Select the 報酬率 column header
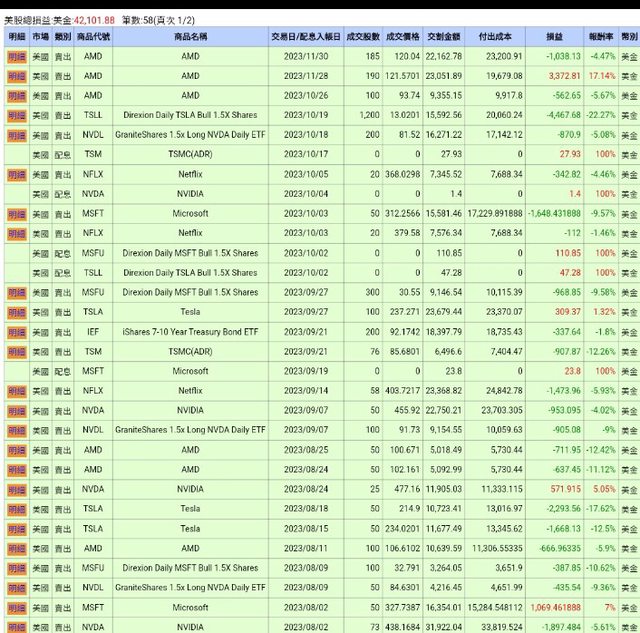Image resolution: width=640 pixels, height=633 pixels. pos(602,36)
